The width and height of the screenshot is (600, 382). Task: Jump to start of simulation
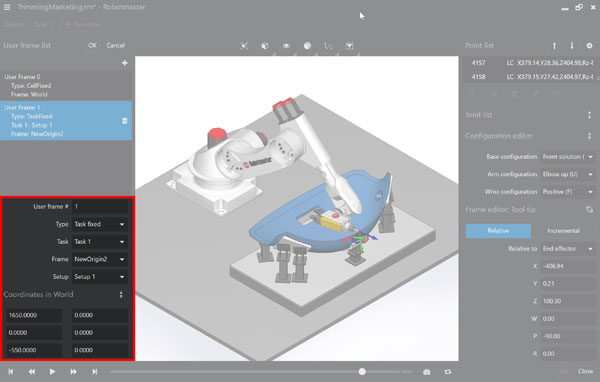tap(11, 372)
